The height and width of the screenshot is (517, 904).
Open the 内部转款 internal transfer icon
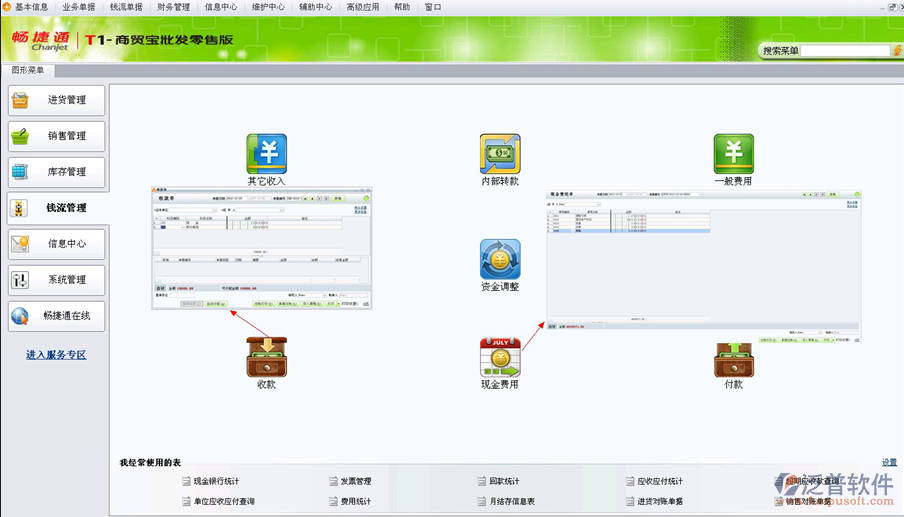(500, 154)
